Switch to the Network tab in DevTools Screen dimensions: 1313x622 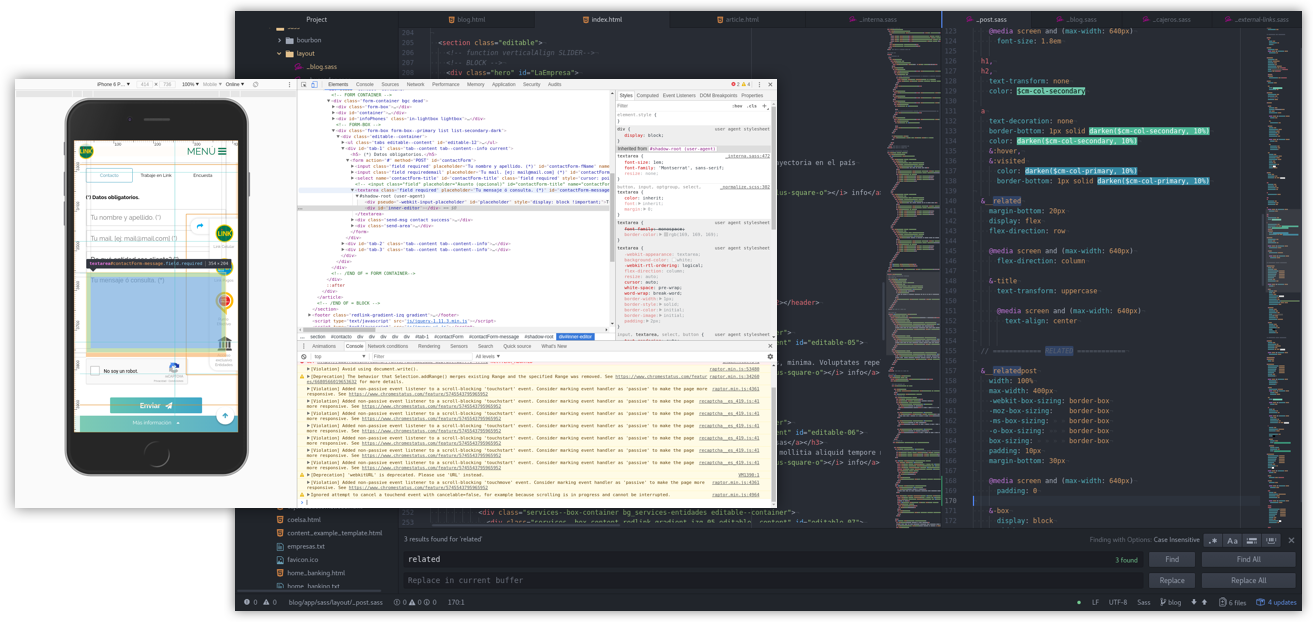tap(416, 85)
